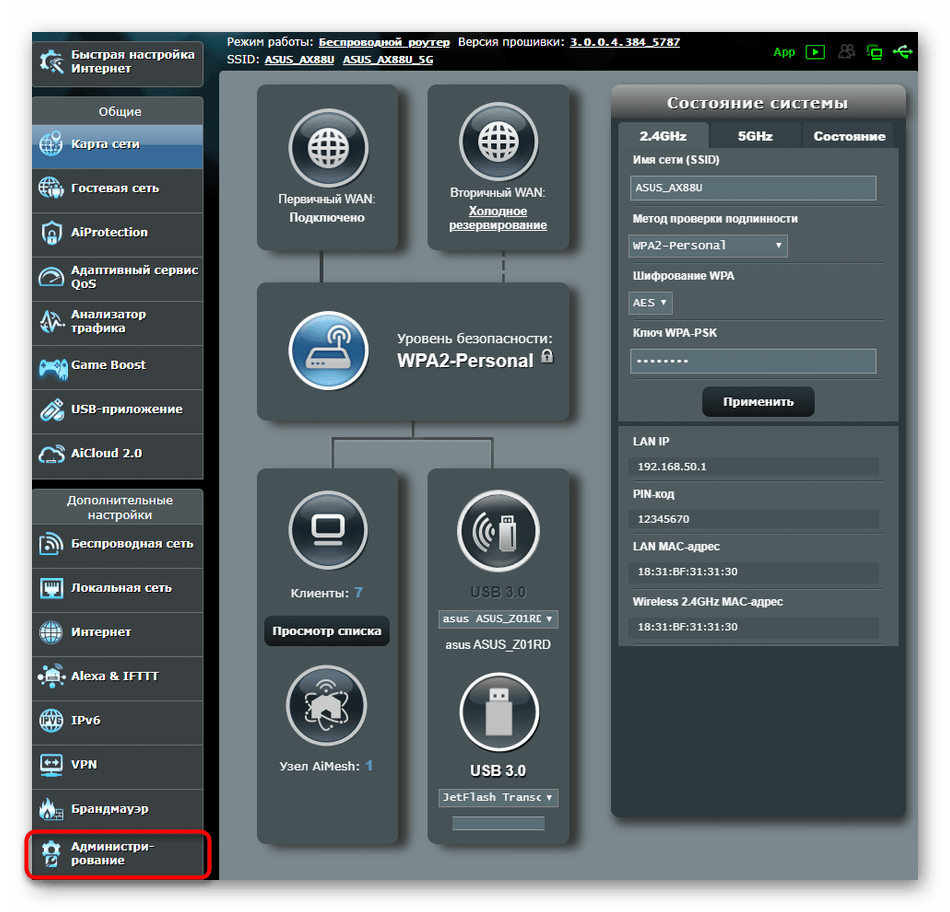Viewport: 950px width, 912px height.
Task: Click the Просмотр списка button
Action: 327,631
